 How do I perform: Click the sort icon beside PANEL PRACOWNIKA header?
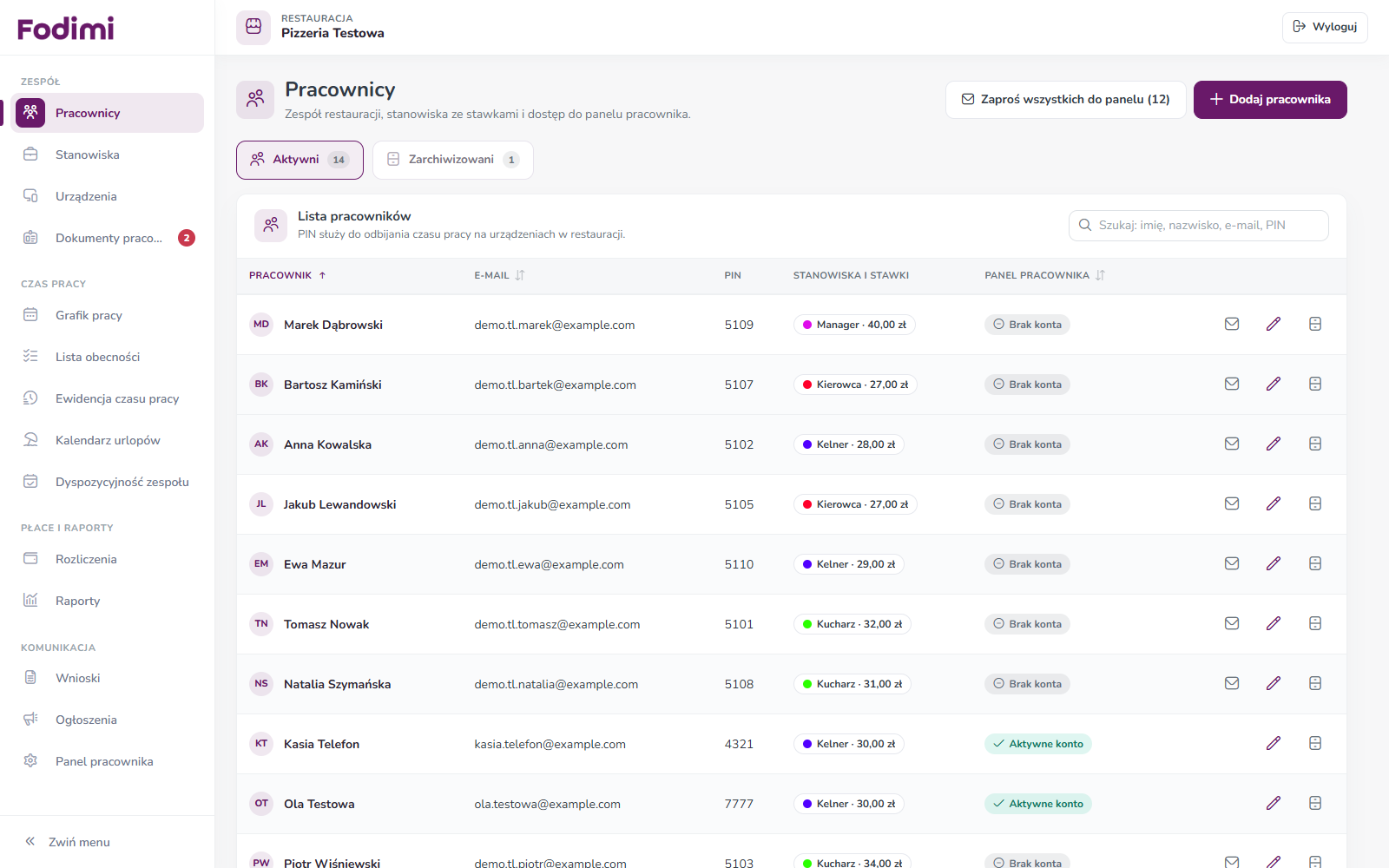tap(1100, 275)
